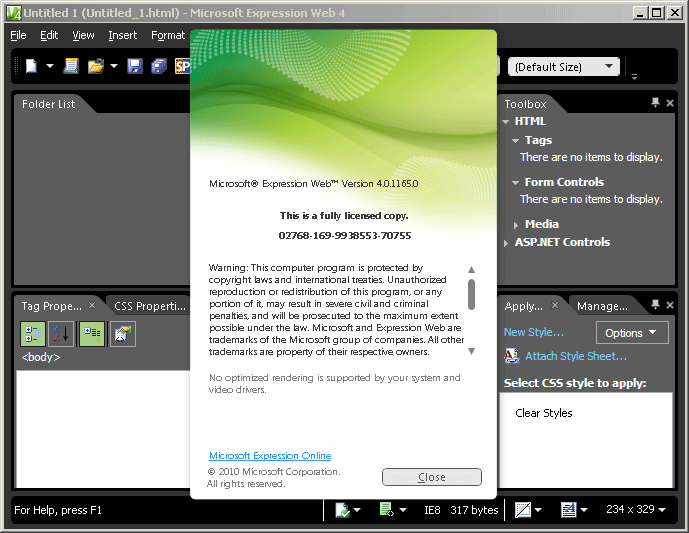
Task: Open the 234 x 329 page size dropdown
Action: click(x=636, y=510)
